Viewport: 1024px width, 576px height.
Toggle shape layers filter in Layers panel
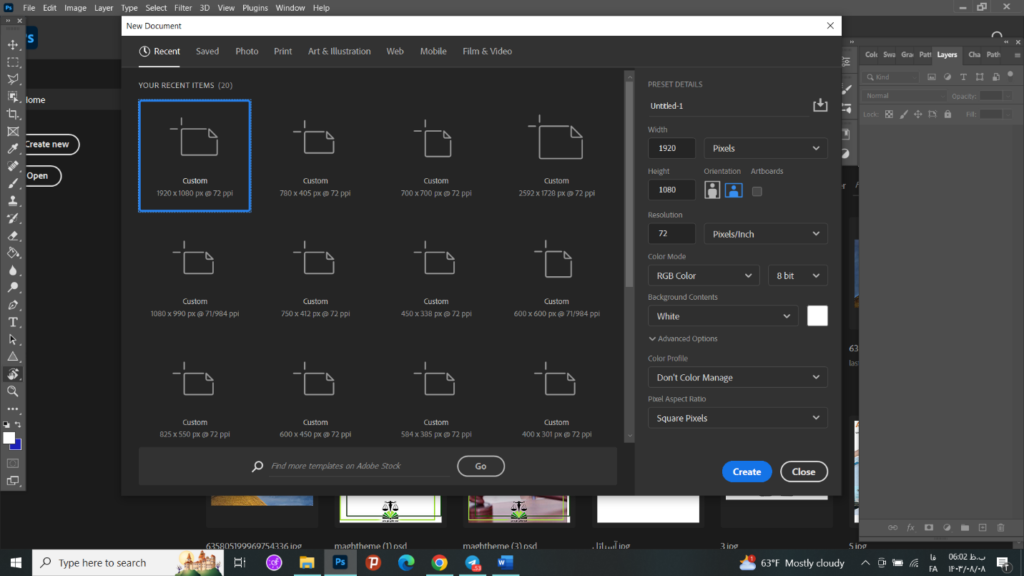980,77
